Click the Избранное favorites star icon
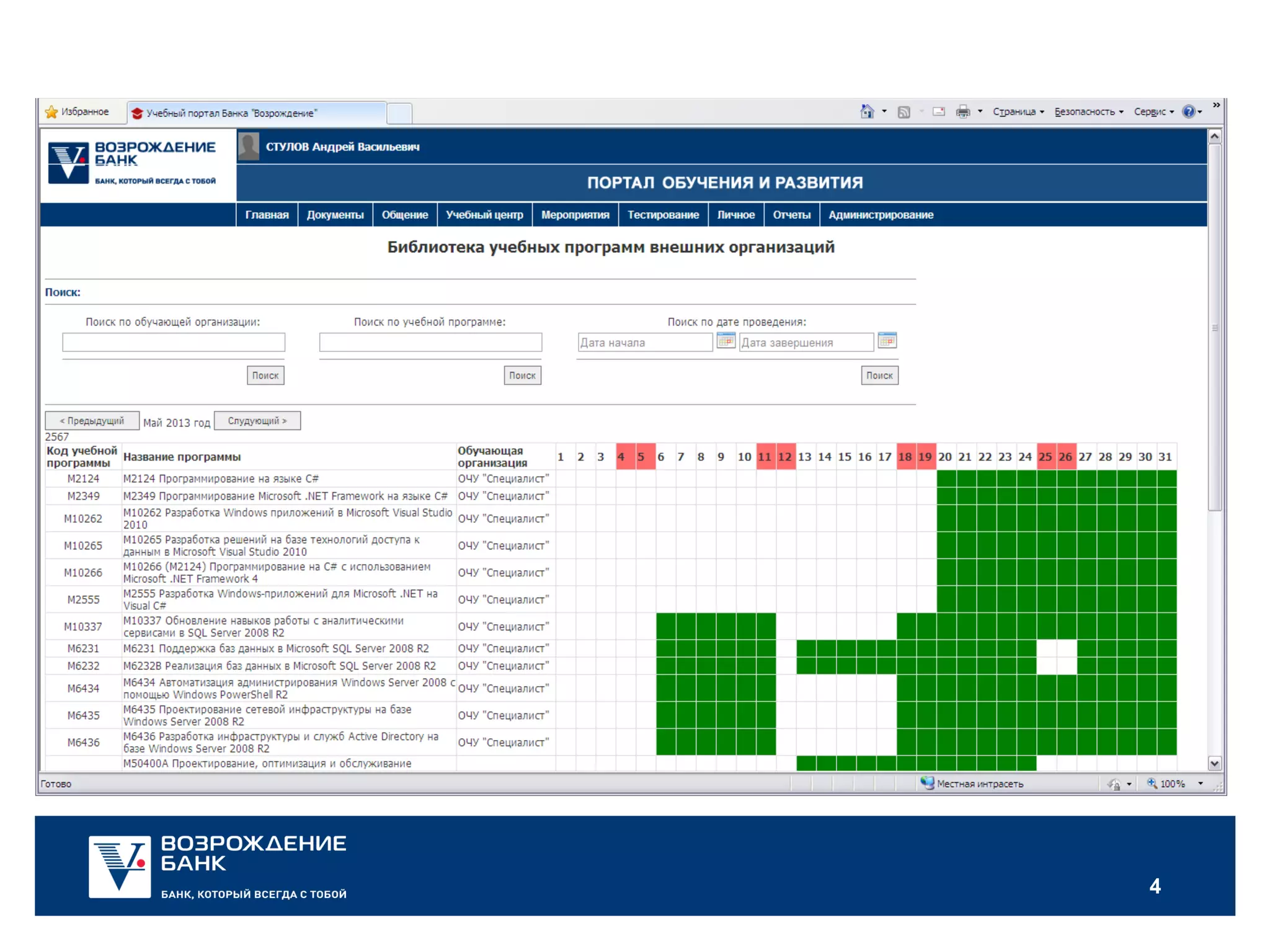This screenshot has width=1270, height=952. (x=52, y=112)
